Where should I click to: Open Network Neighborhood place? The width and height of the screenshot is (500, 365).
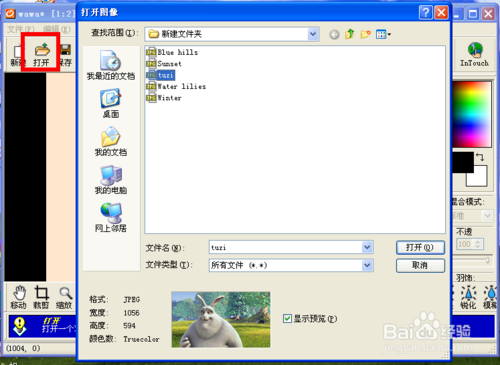[x=111, y=218]
